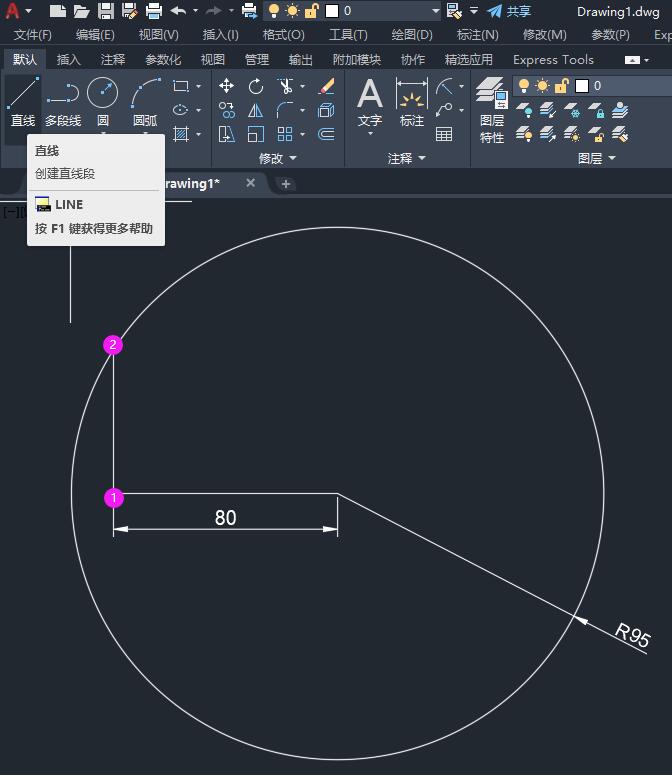Viewport: 672px width, 775px height.
Task: Activate the Fillet tool
Action: (285, 110)
